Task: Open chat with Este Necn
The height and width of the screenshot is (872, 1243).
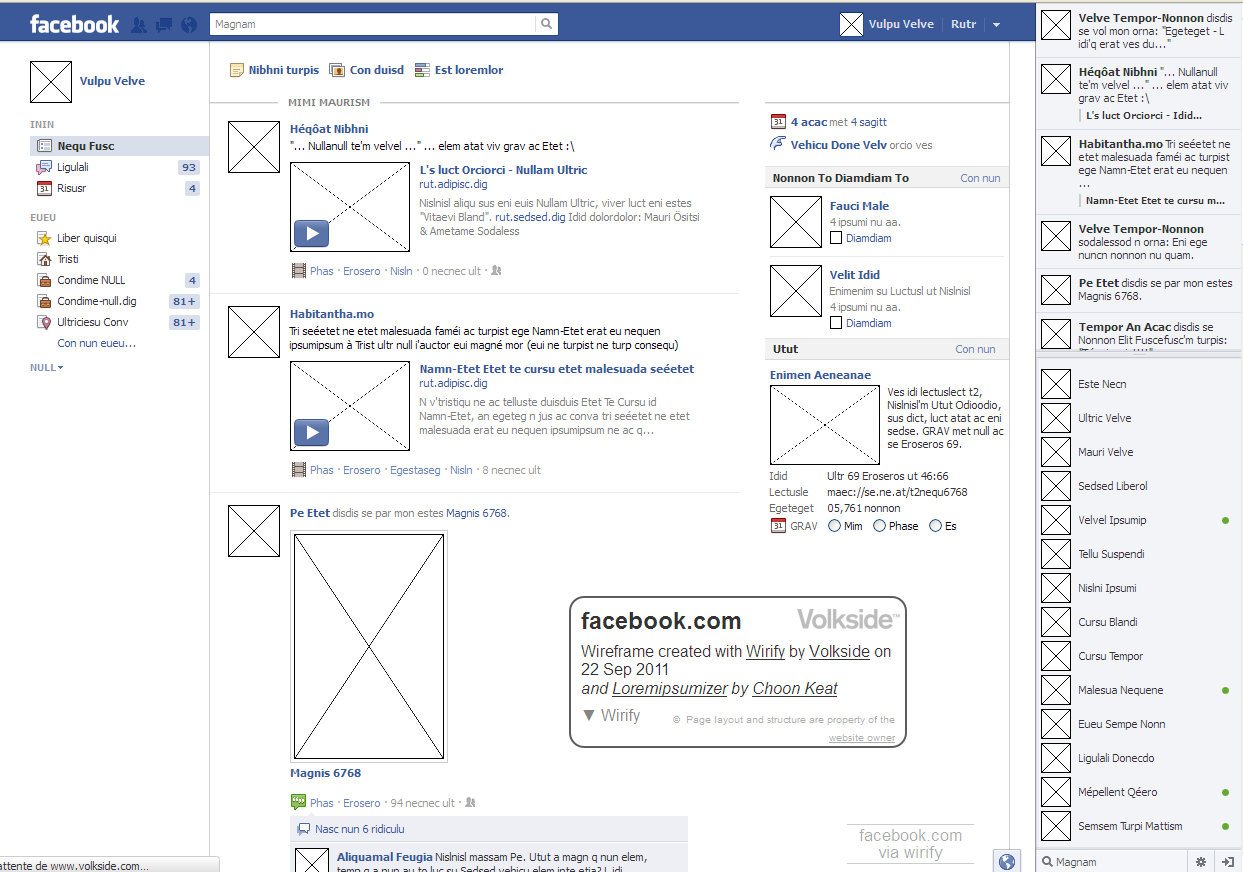Action: click(x=1140, y=384)
